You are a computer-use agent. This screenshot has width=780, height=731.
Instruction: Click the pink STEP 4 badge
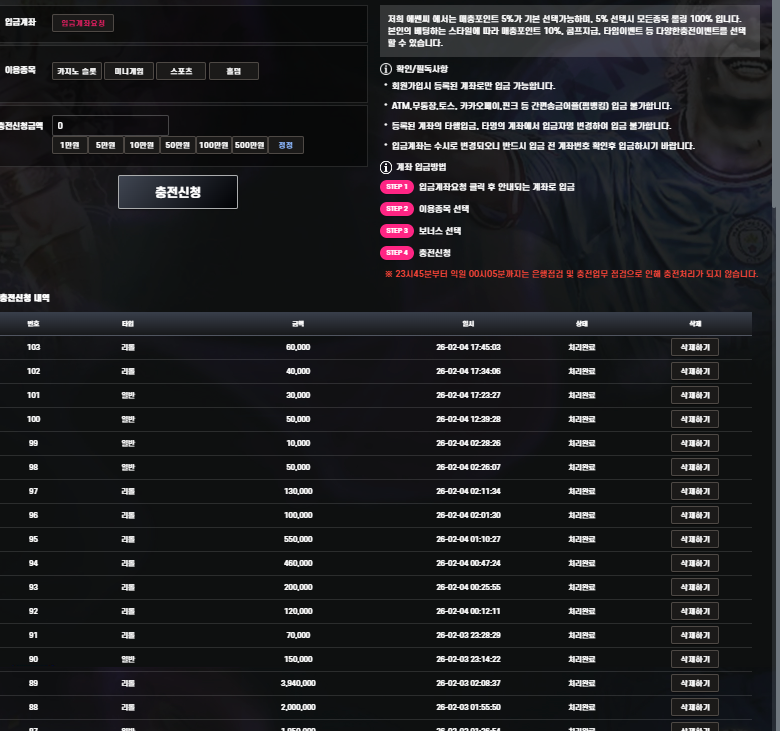397,253
